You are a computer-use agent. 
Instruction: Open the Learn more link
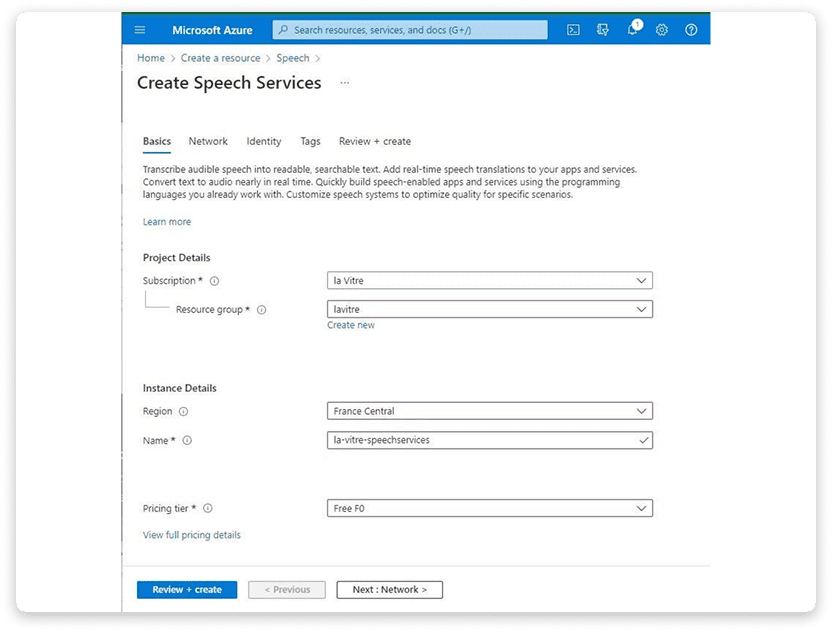[x=167, y=222]
